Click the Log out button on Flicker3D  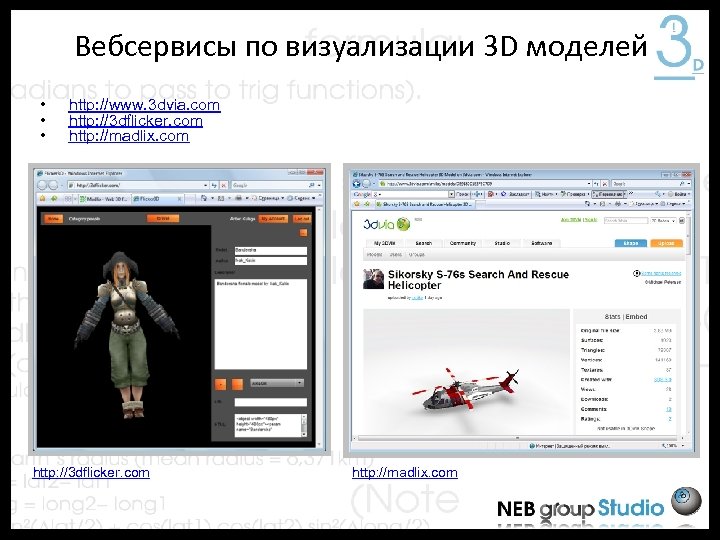(x=302, y=219)
